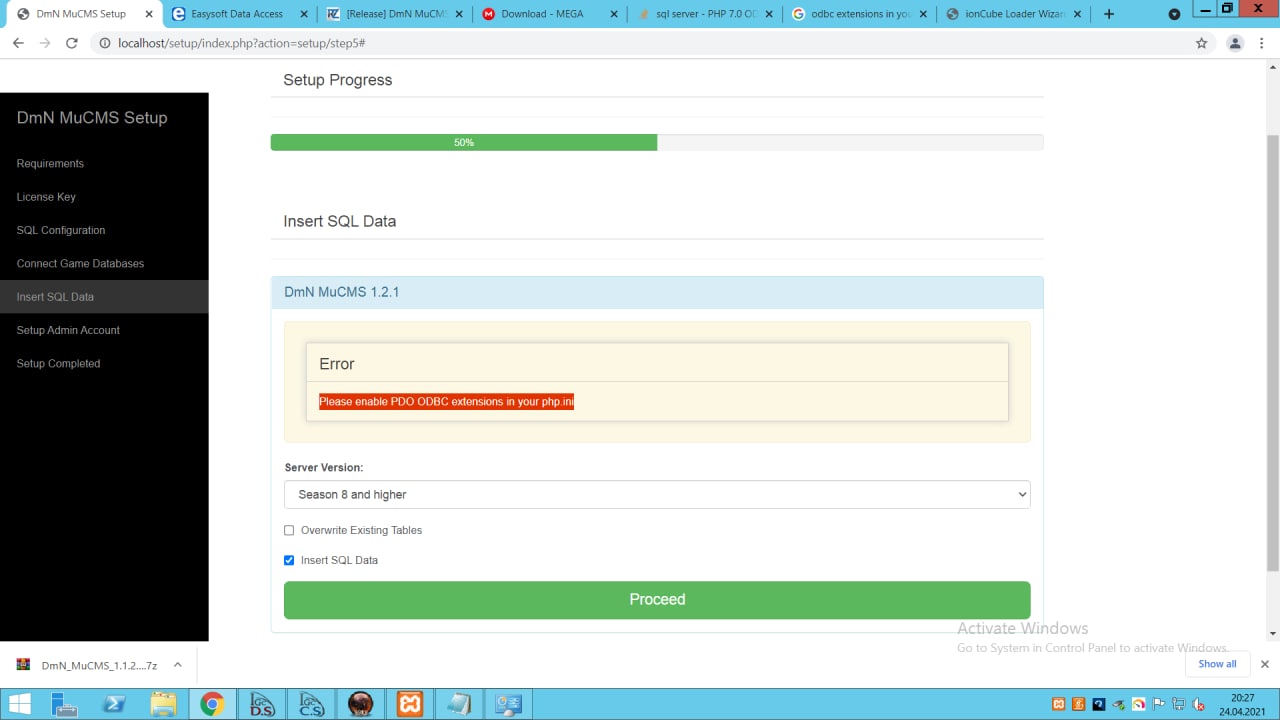Image resolution: width=1280 pixels, height=720 pixels.
Task: Bookmark this page with the star icon
Action: point(1202,43)
